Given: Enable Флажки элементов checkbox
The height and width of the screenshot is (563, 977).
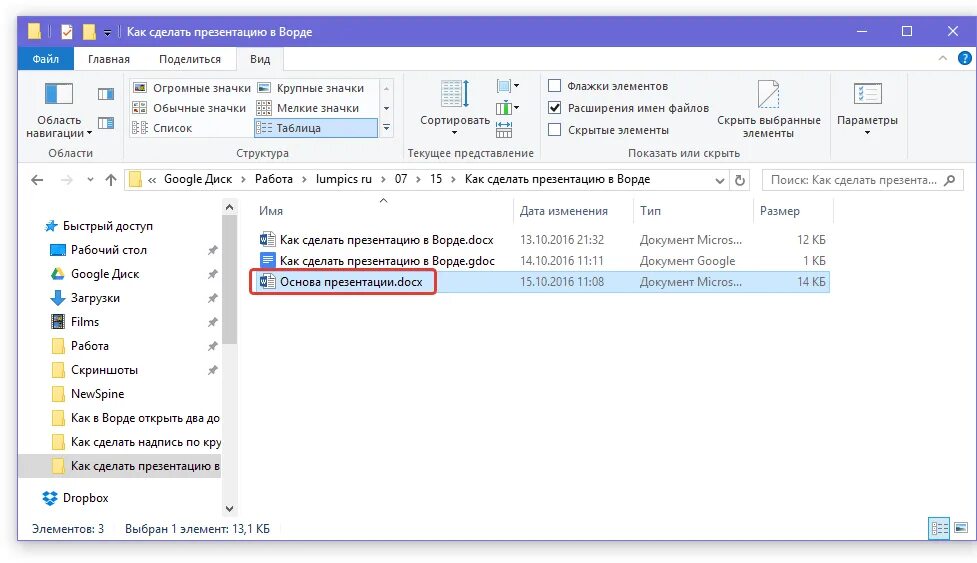Looking at the screenshot, I should 555,86.
